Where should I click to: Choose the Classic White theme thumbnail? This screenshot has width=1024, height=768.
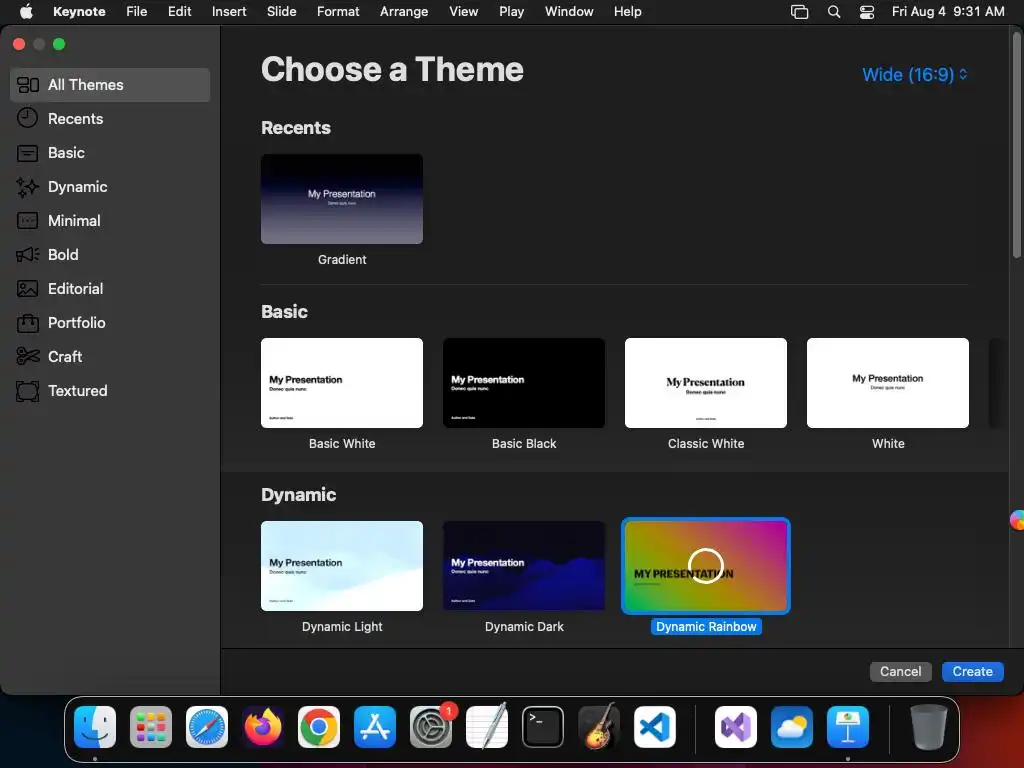pyautogui.click(x=706, y=383)
